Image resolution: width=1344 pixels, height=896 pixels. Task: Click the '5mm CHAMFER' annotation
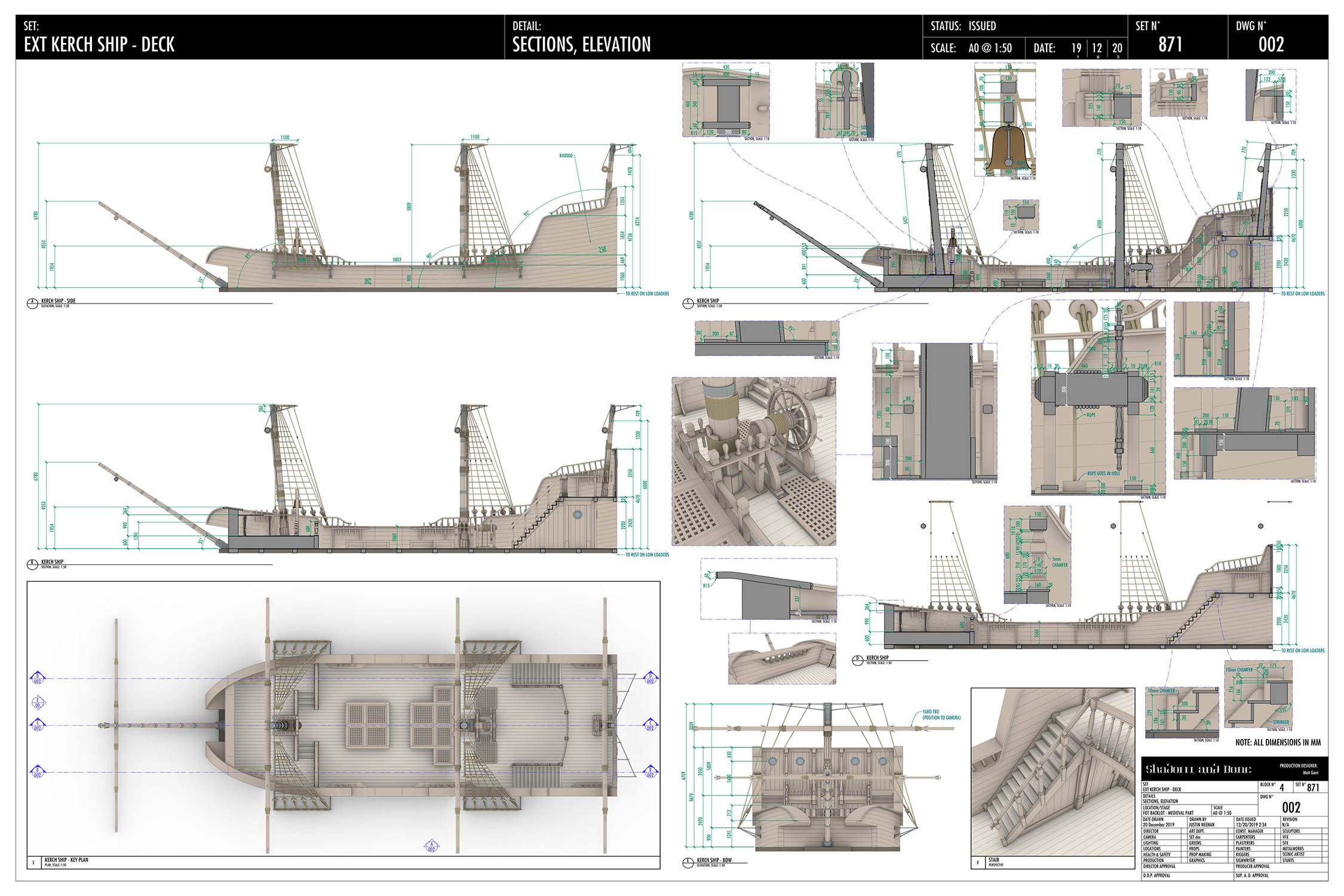click(x=1060, y=561)
